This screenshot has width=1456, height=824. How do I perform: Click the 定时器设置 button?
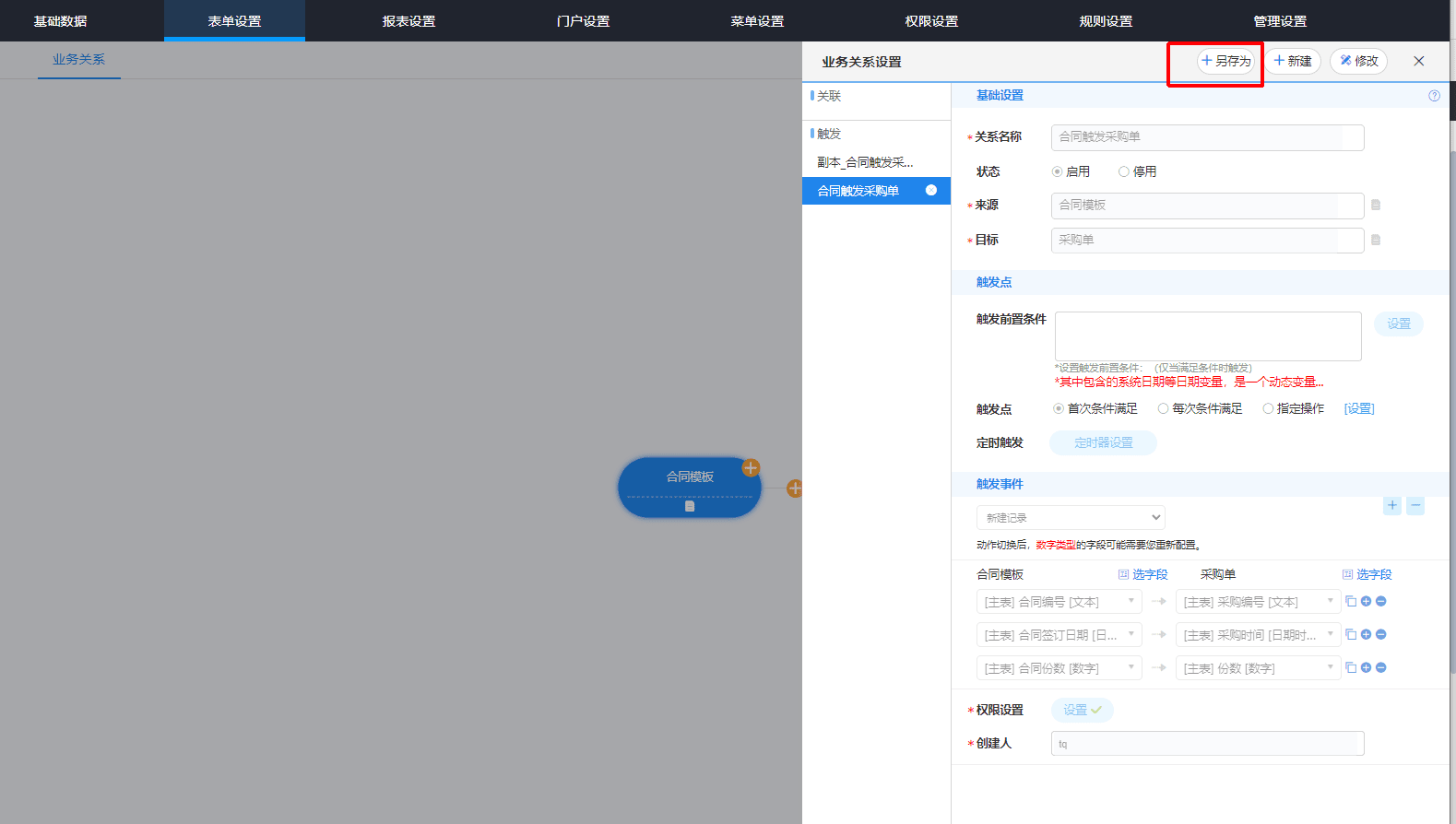[x=1103, y=442]
